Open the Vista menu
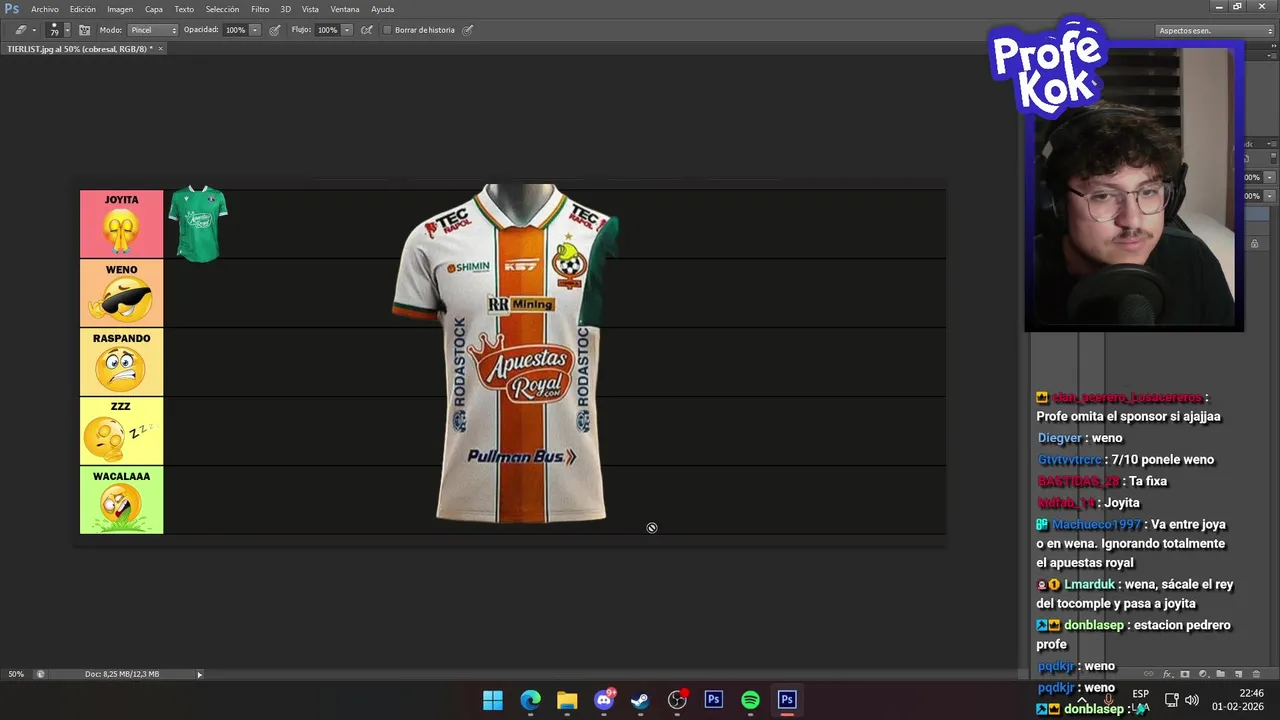The height and width of the screenshot is (720, 1280). point(310,9)
